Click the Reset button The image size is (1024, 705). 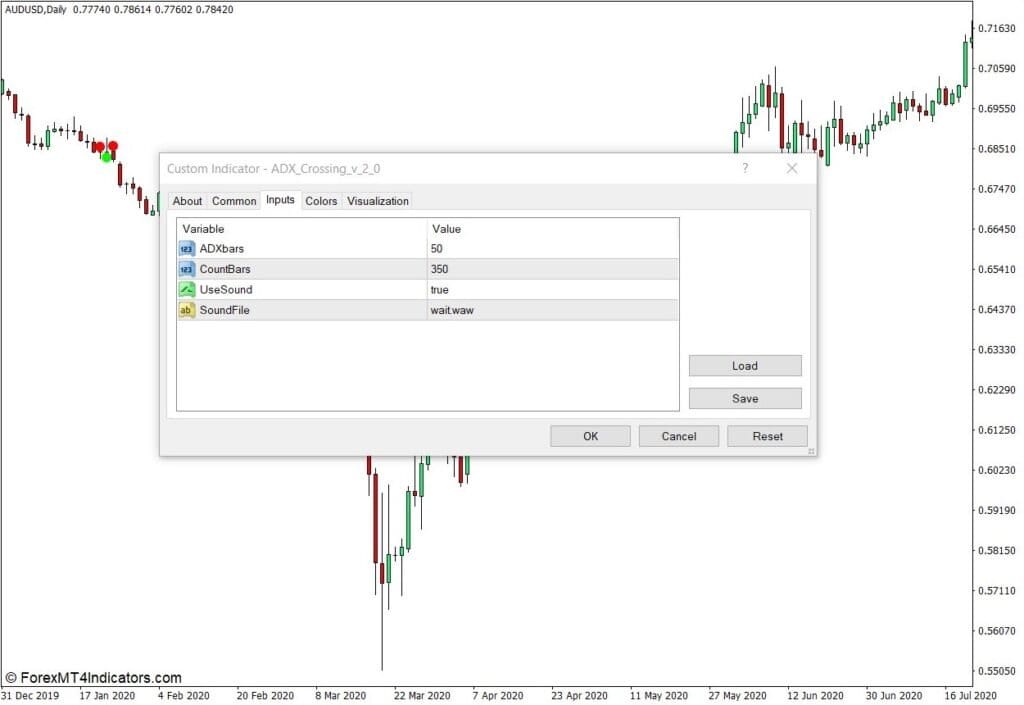pyautogui.click(x=767, y=436)
